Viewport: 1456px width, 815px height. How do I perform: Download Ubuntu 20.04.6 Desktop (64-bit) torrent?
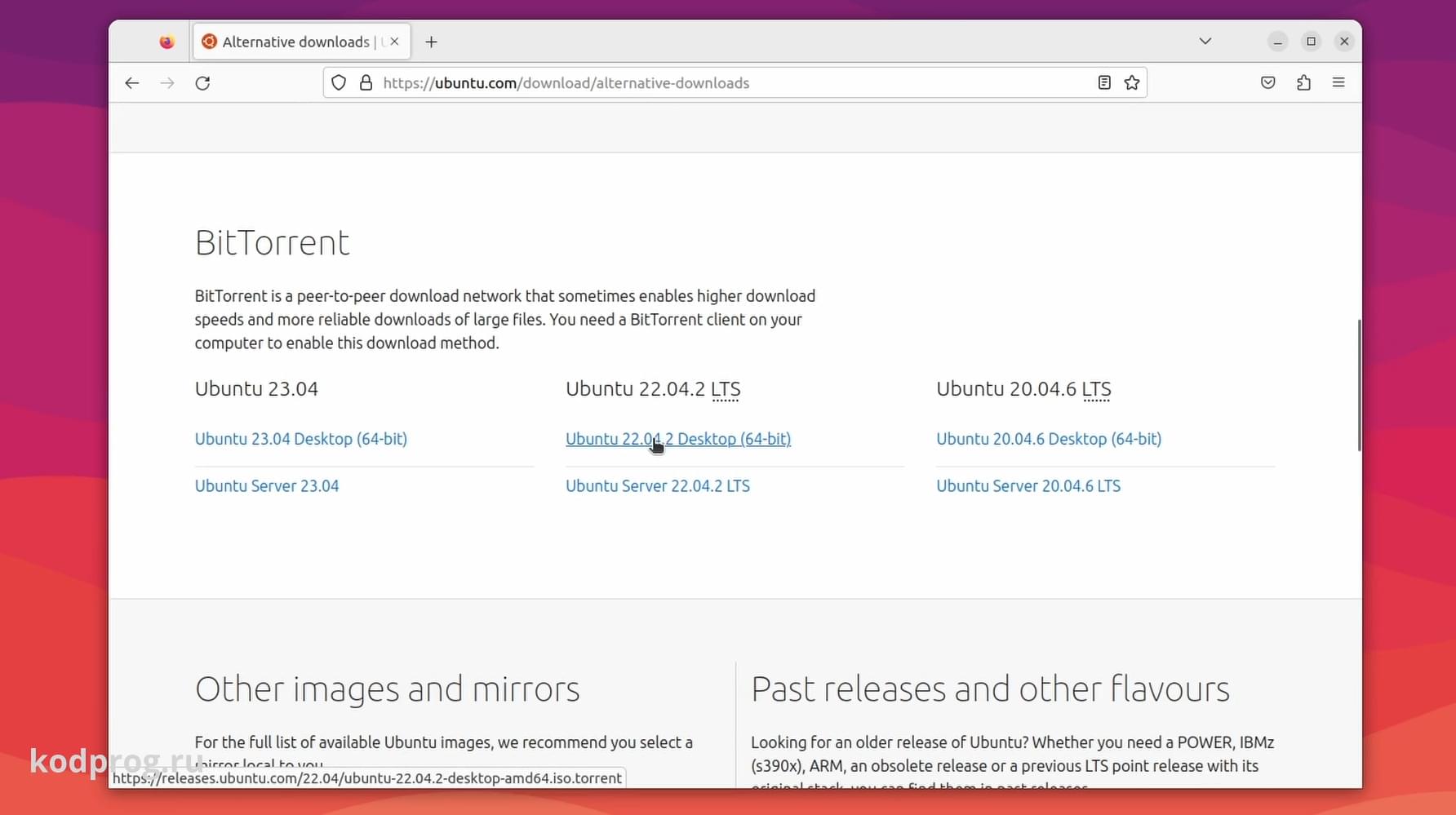(x=1049, y=439)
